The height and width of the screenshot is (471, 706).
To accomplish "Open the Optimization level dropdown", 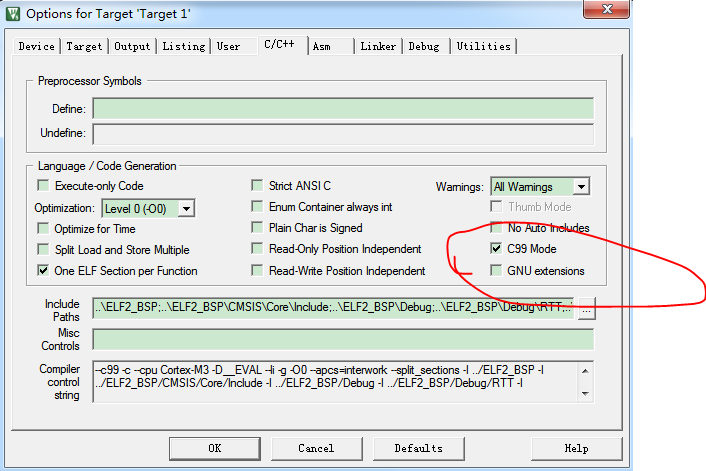I will coord(185,208).
